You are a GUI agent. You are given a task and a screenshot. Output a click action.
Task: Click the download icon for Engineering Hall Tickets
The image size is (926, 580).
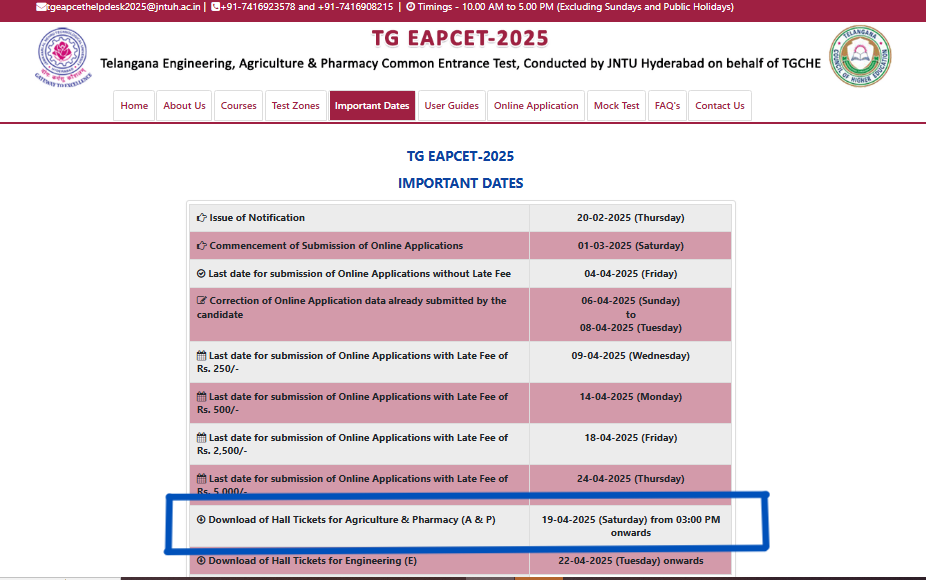(199, 561)
